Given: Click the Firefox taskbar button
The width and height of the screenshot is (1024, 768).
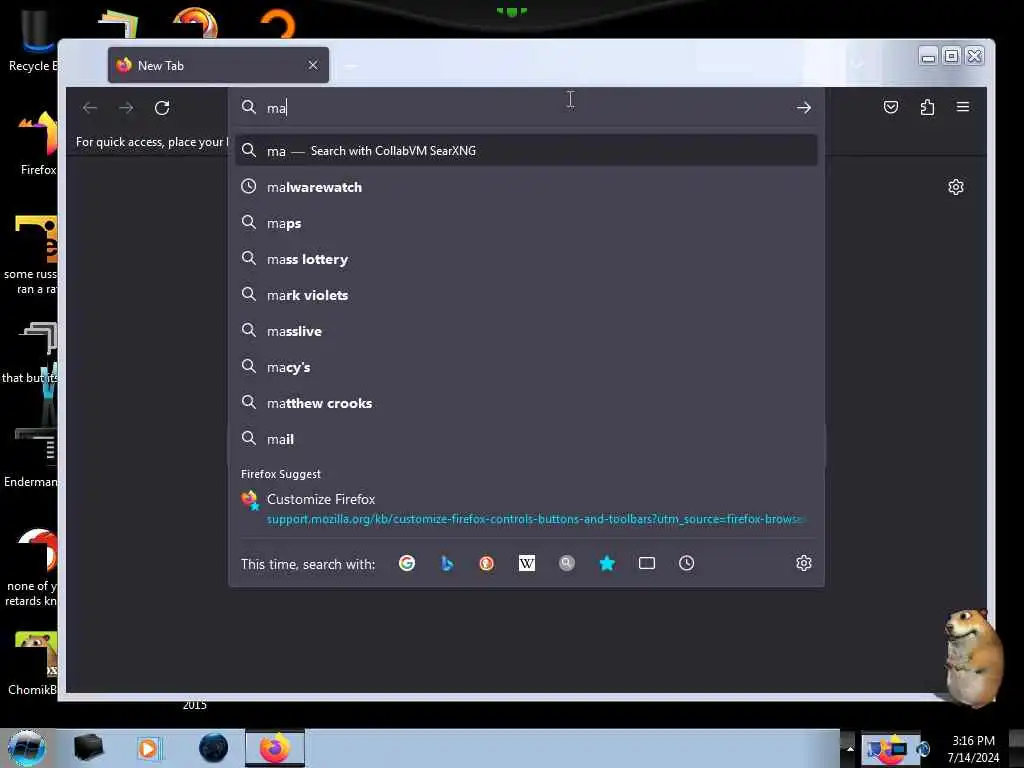Looking at the screenshot, I should 275,748.
